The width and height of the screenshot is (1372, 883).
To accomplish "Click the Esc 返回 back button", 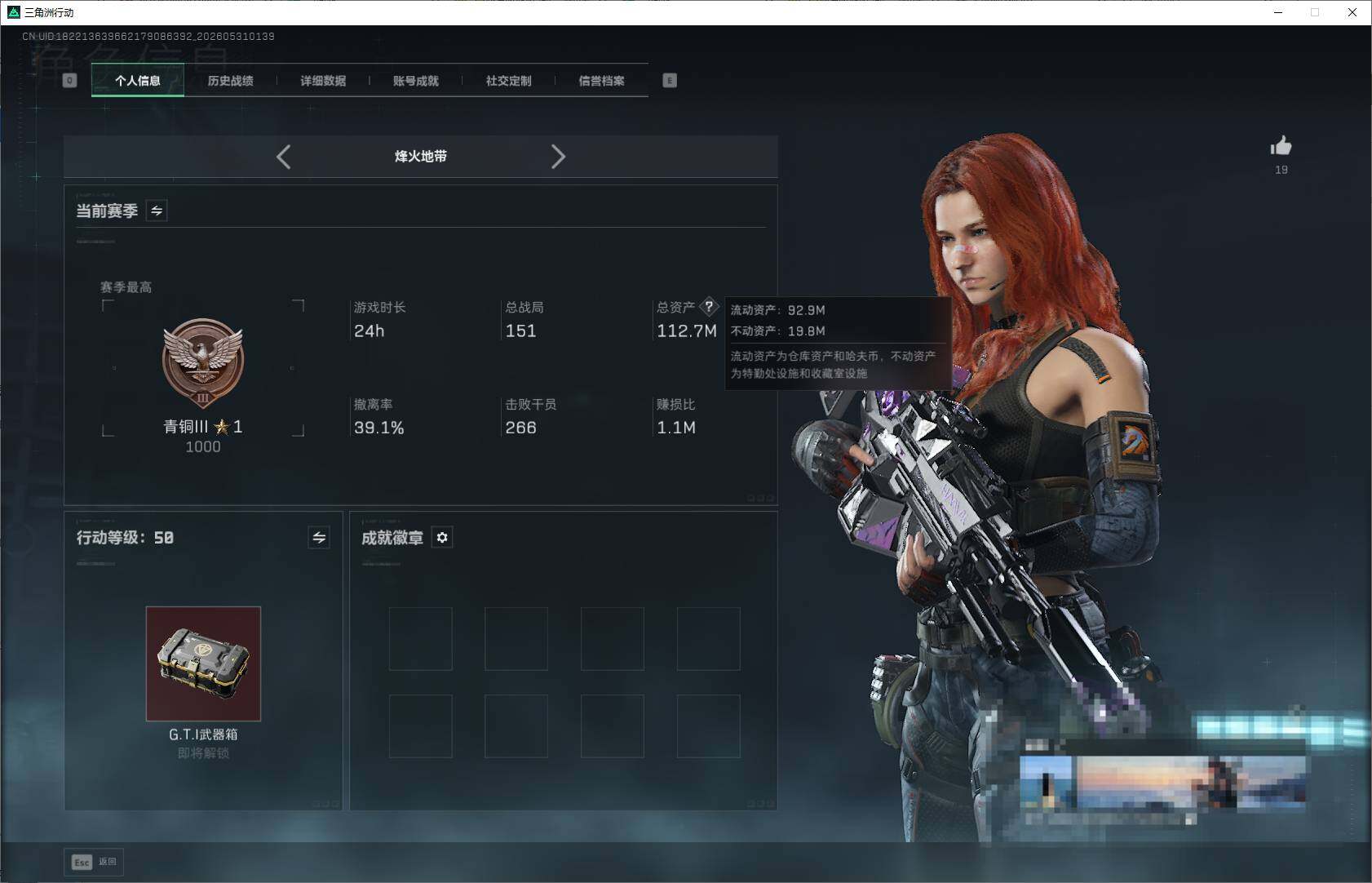I will pyautogui.click(x=95, y=862).
